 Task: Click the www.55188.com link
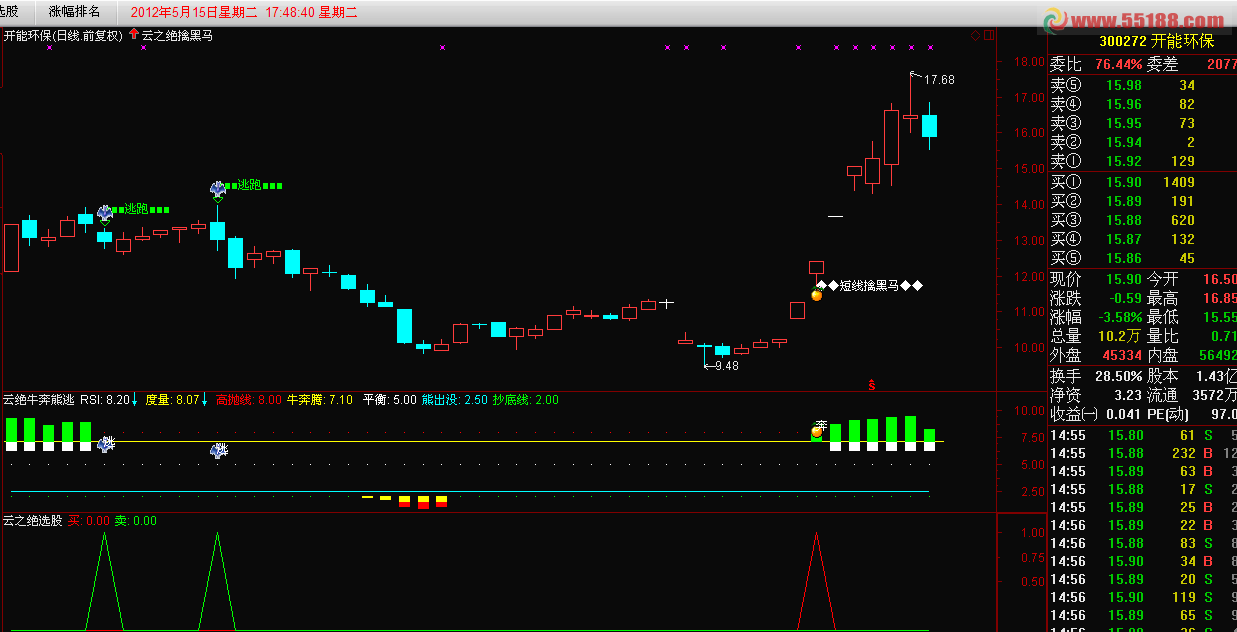[x=1148, y=21]
